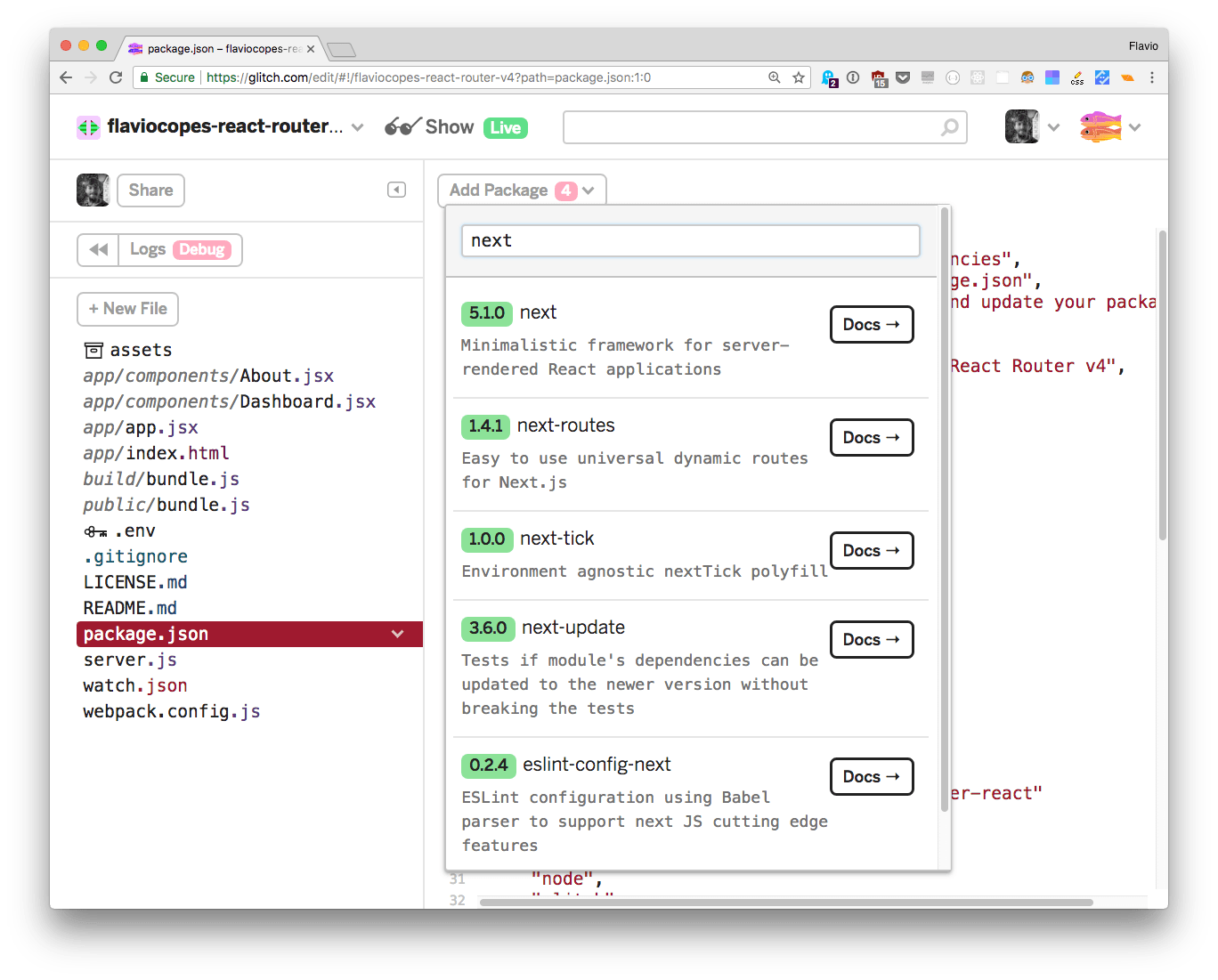The height and width of the screenshot is (980, 1218).
Task: Toggle the Live status indicator
Action: point(505,127)
